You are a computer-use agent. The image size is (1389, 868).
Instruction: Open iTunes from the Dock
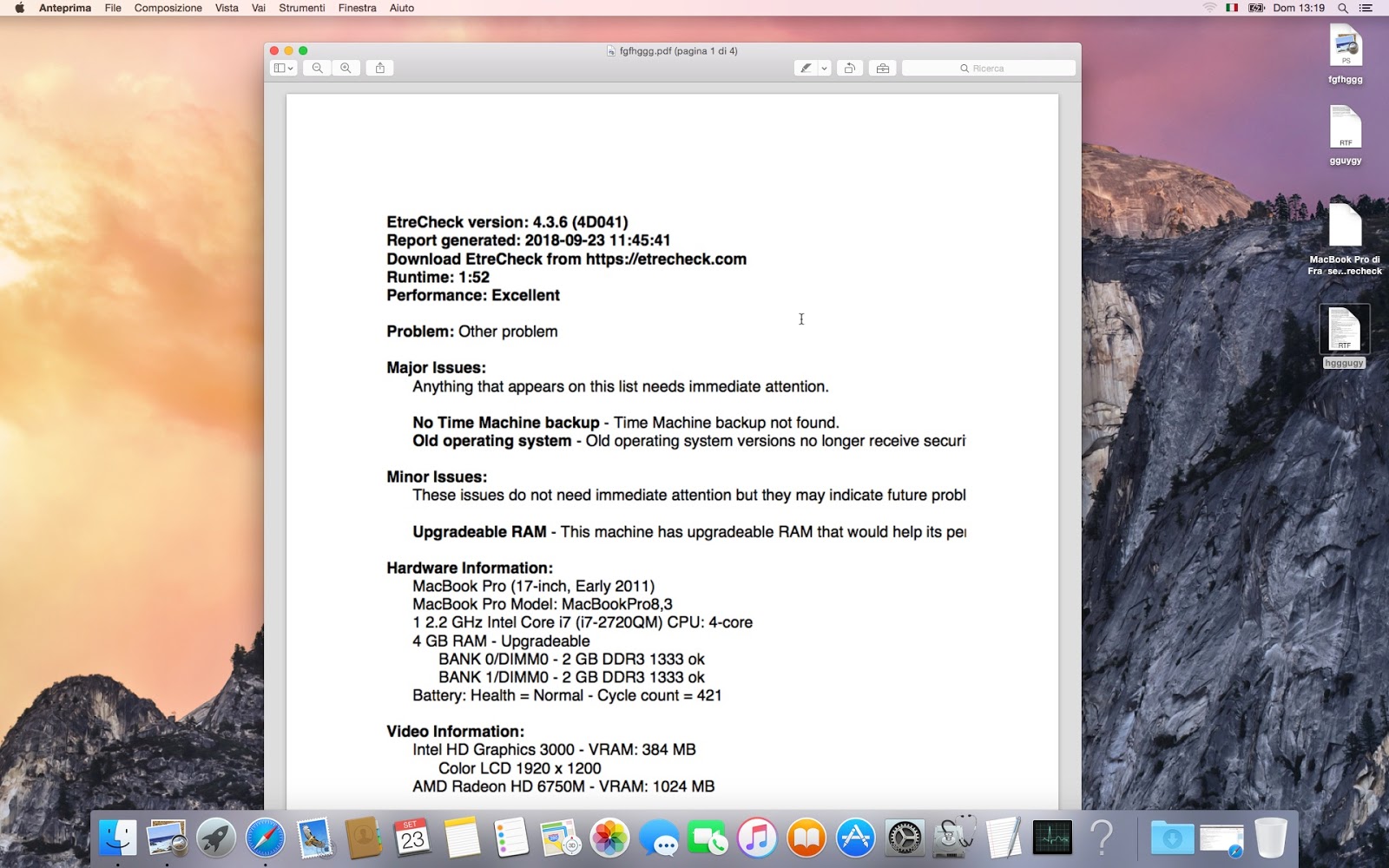click(757, 838)
